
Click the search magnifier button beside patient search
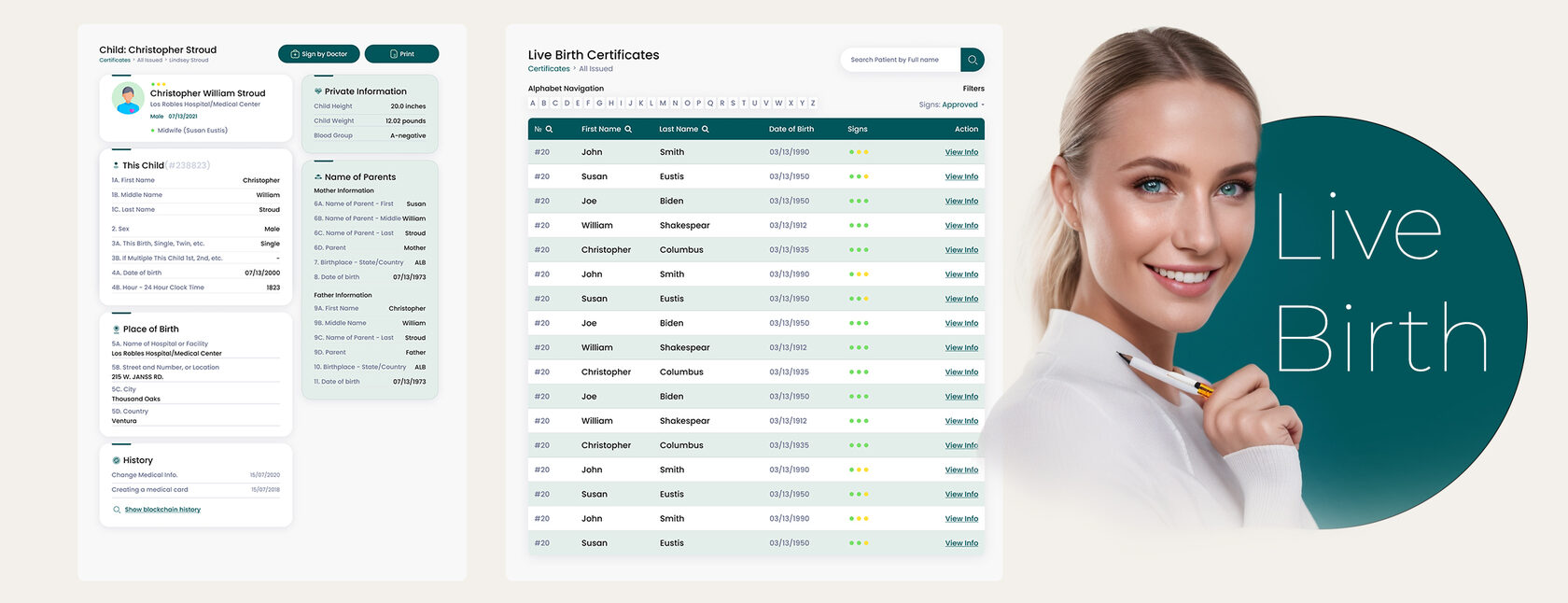tap(972, 60)
